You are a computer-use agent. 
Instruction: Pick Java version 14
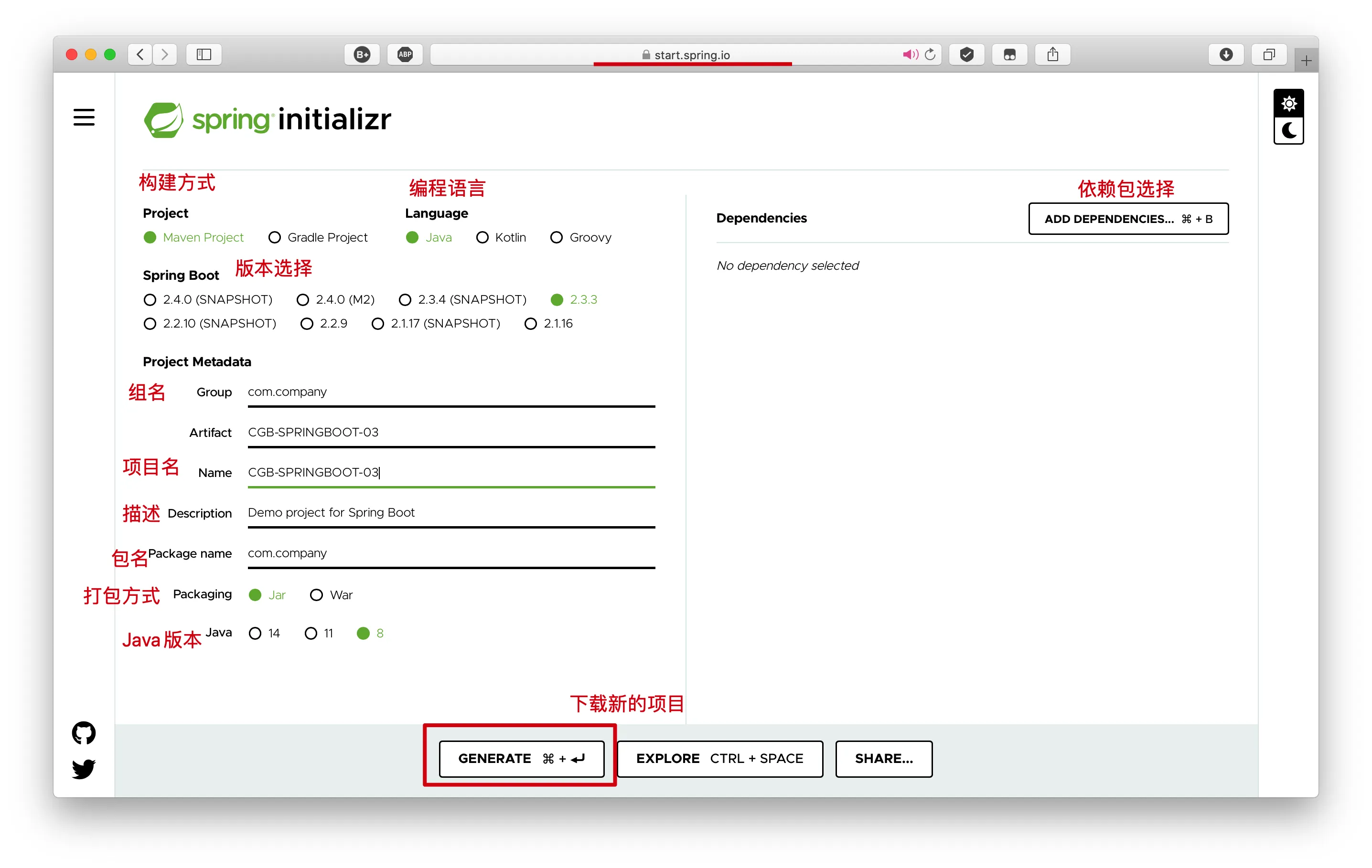pyautogui.click(x=264, y=634)
